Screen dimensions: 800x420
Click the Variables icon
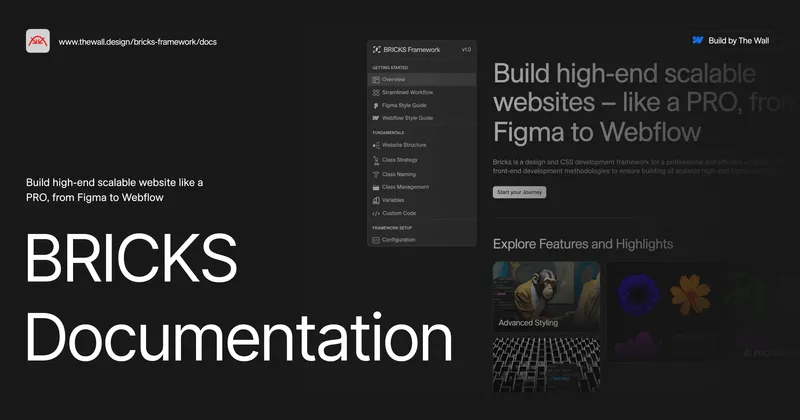(376, 201)
